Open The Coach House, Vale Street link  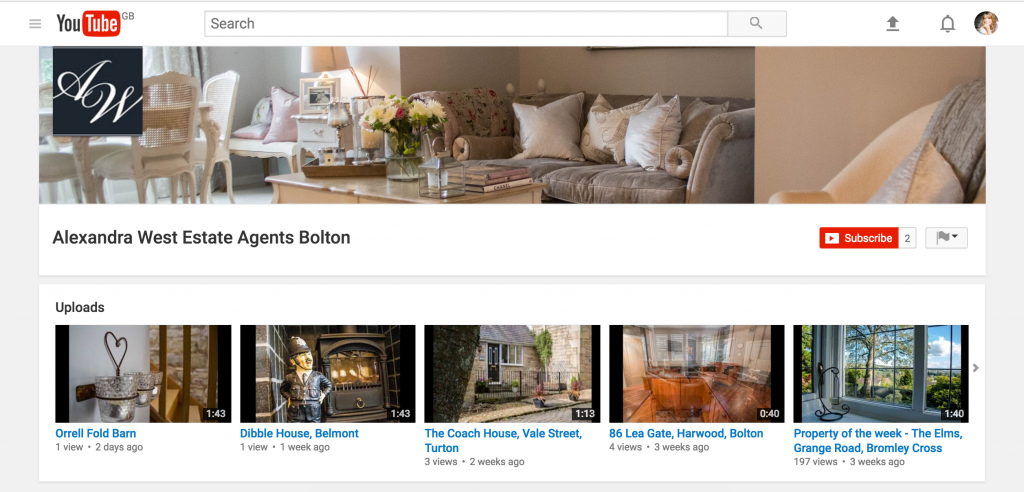503,440
